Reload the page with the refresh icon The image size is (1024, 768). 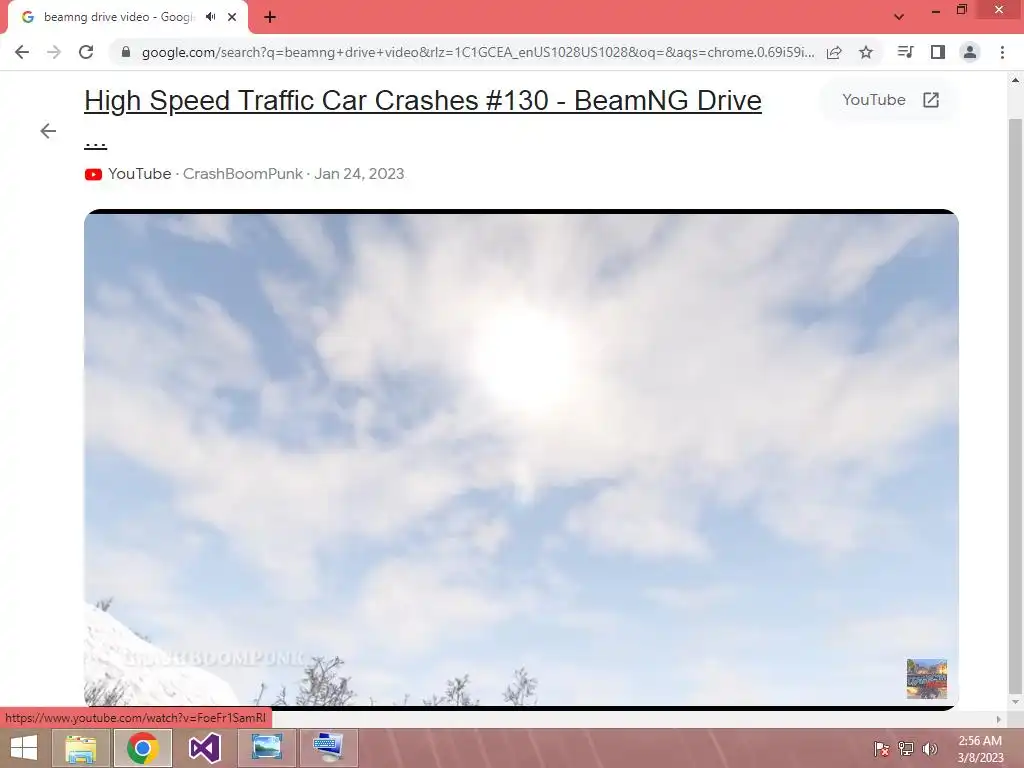point(86,52)
